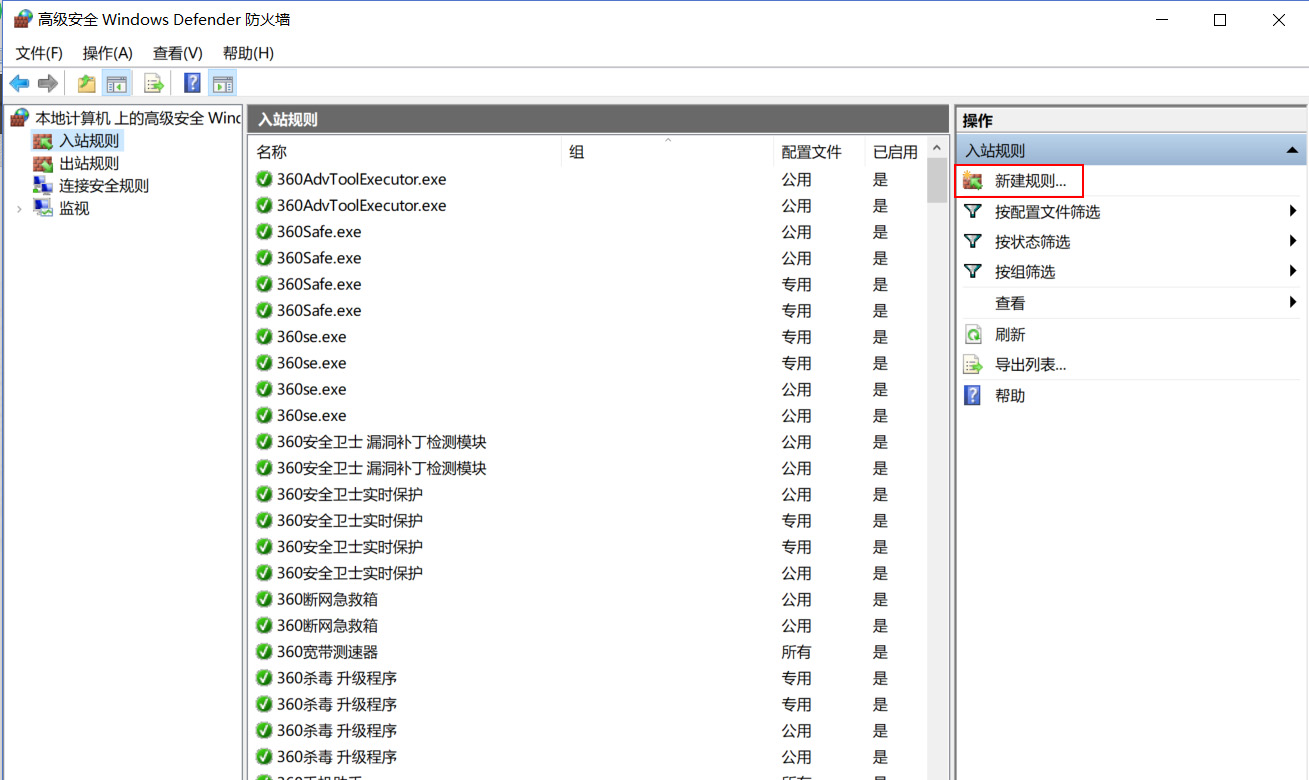Open the submenu arrow for 按组筛选
This screenshot has height=780, width=1309.
pyautogui.click(x=1294, y=272)
